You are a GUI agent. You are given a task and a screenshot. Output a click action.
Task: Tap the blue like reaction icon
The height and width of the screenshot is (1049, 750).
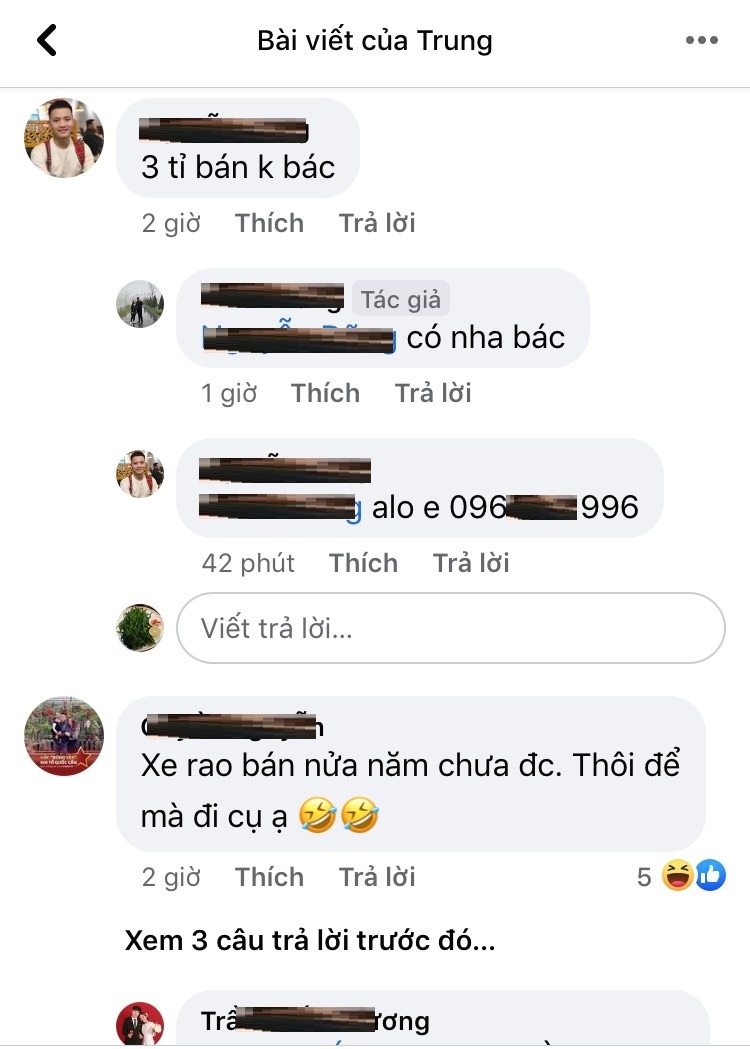coord(711,876)
